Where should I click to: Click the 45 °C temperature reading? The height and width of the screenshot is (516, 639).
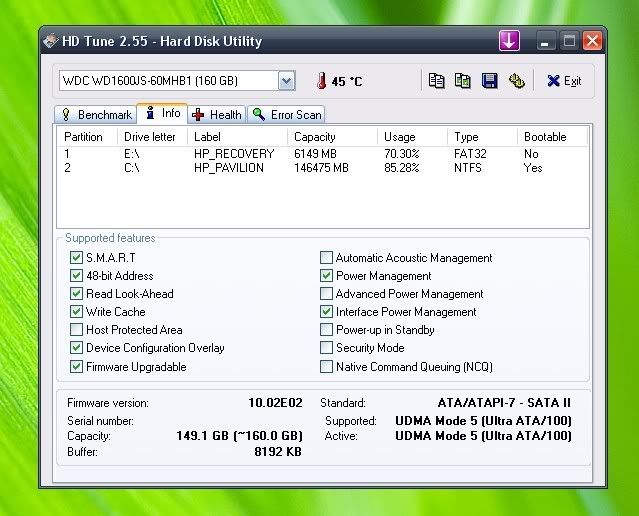pos(347,81)
